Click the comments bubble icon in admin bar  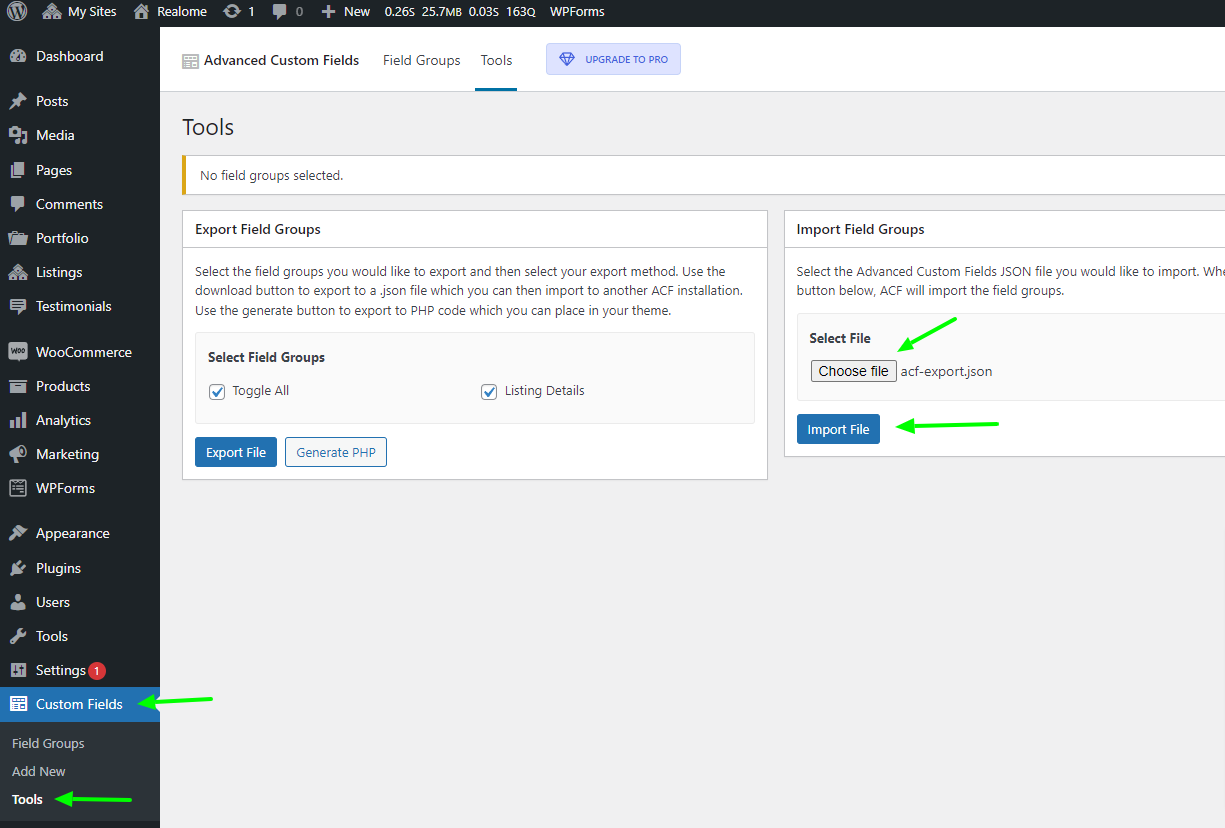click(x=279, y=12)
